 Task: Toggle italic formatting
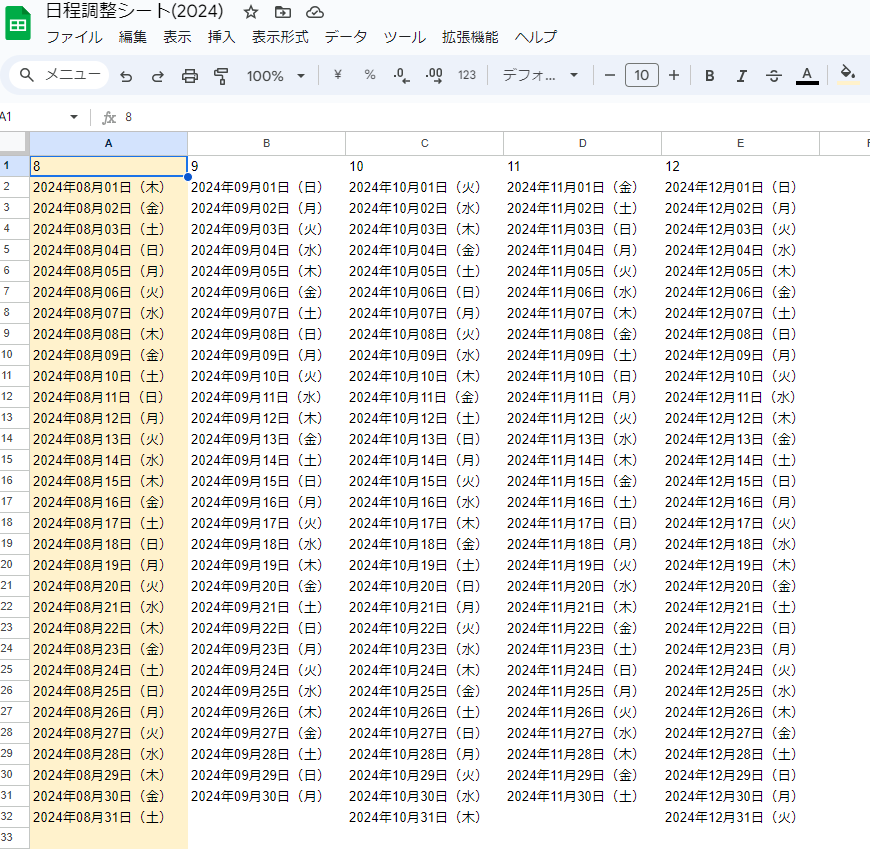pyautogui.click(x=741, y=75)
